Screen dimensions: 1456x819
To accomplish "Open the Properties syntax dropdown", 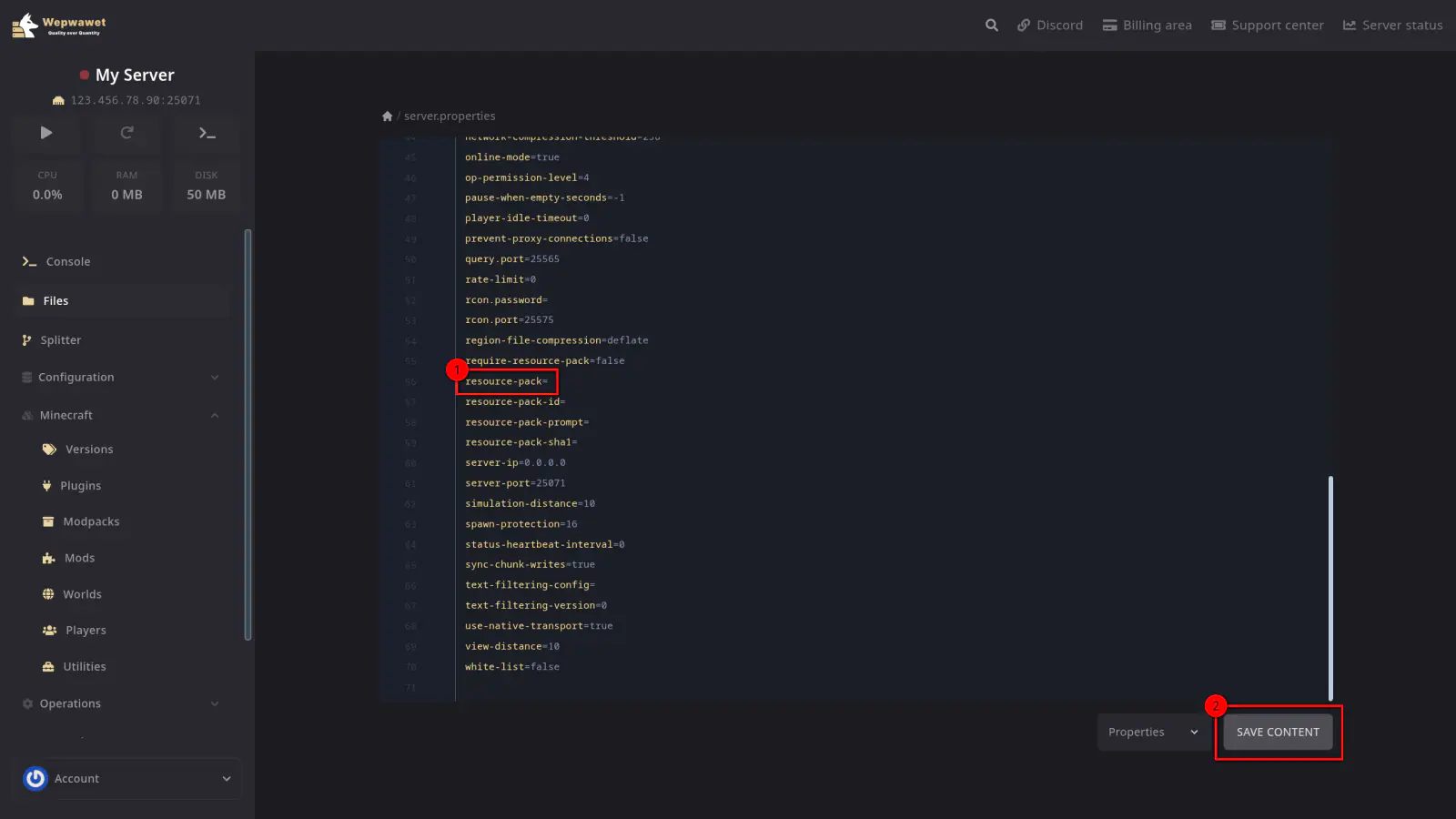I will [1152, 733].
